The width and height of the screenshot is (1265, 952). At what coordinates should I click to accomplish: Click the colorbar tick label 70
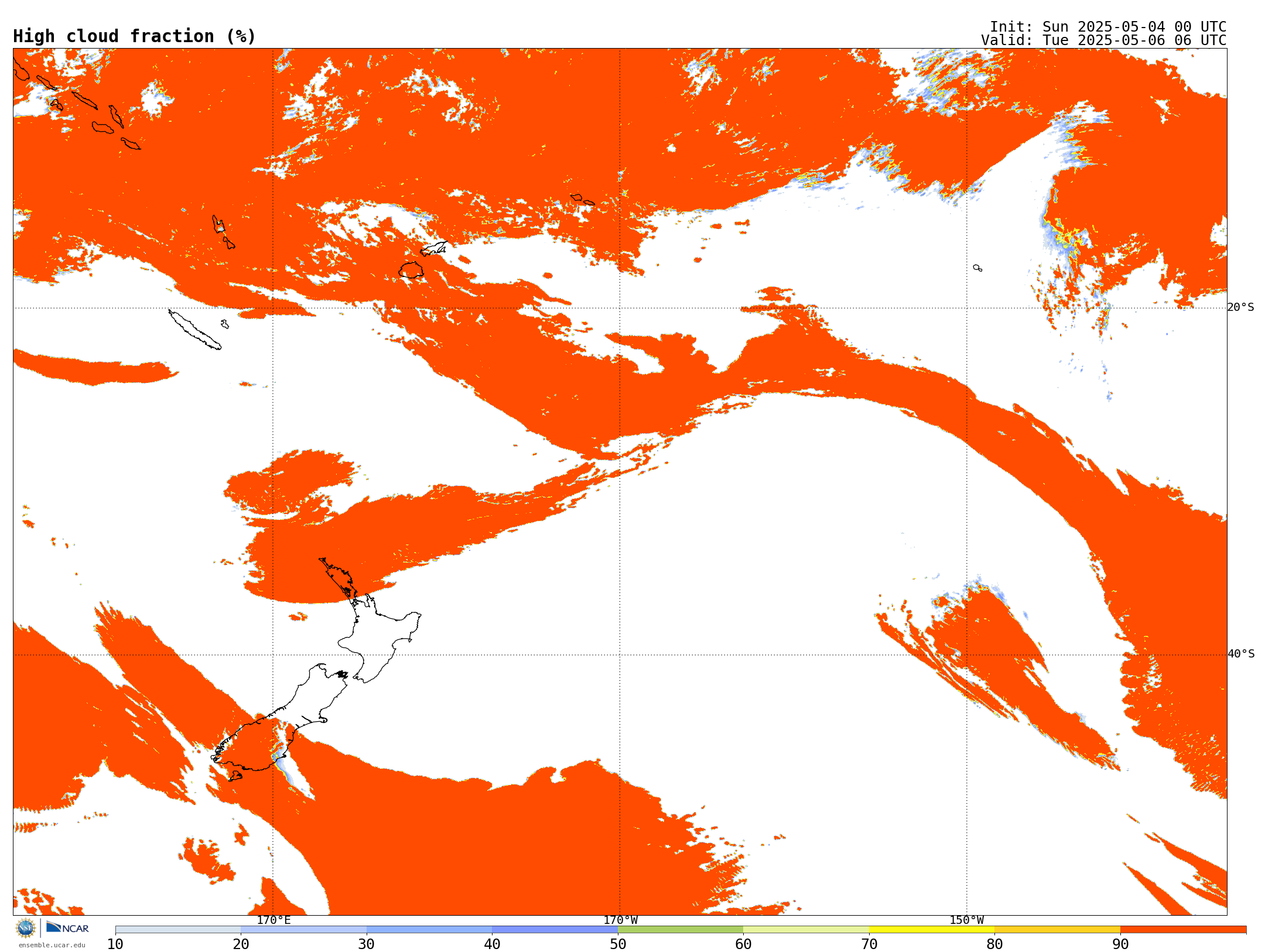tap(869, 944)
